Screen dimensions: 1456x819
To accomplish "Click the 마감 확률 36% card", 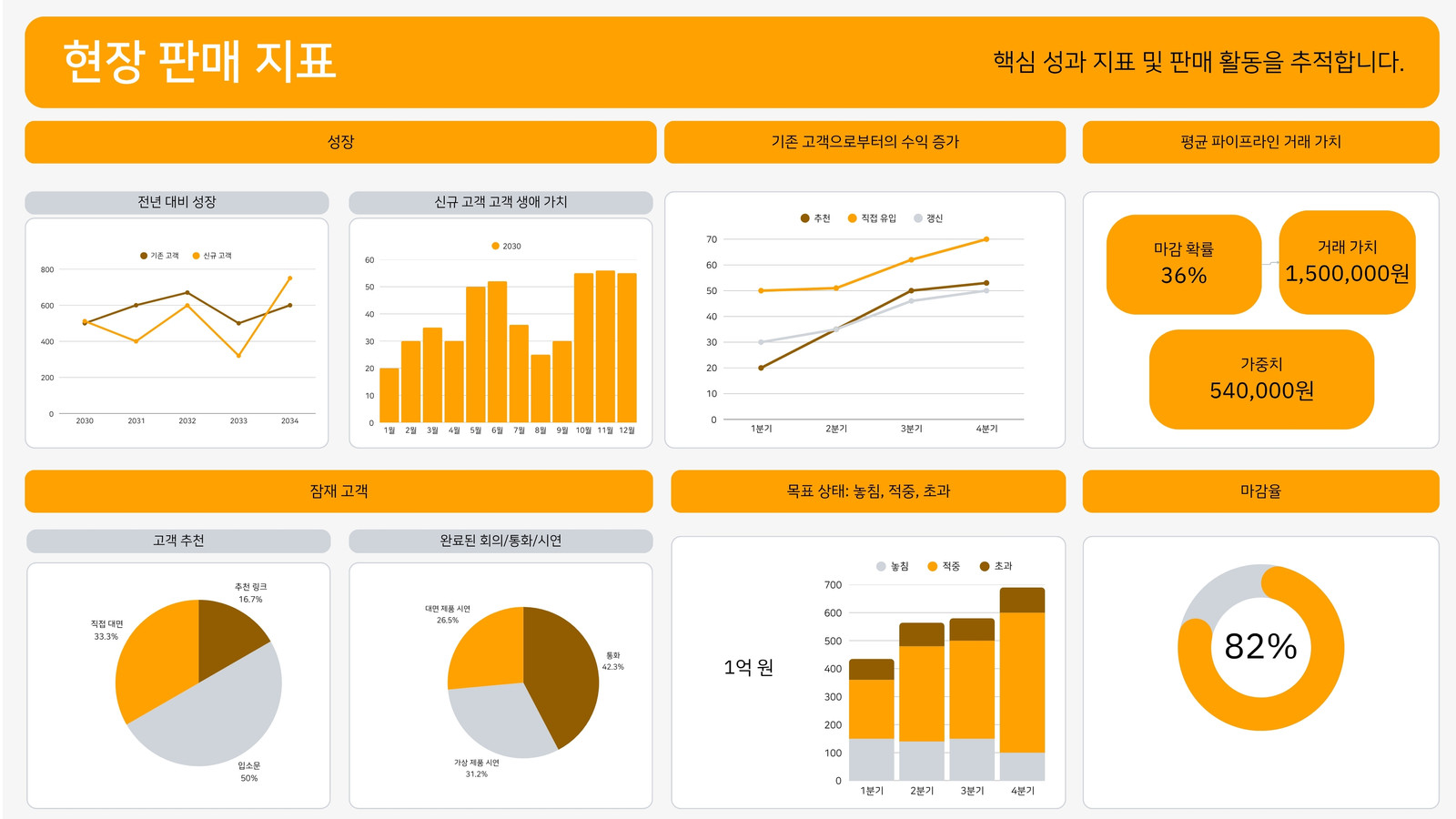I will pos(1184,265).
